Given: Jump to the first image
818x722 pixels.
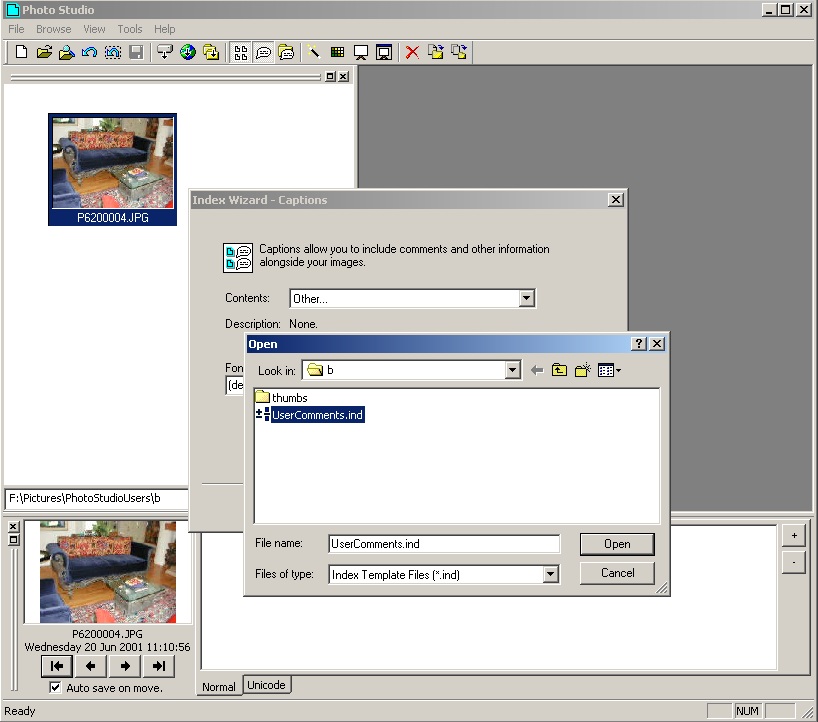Looking at the screenshot, I should (57, 666).
